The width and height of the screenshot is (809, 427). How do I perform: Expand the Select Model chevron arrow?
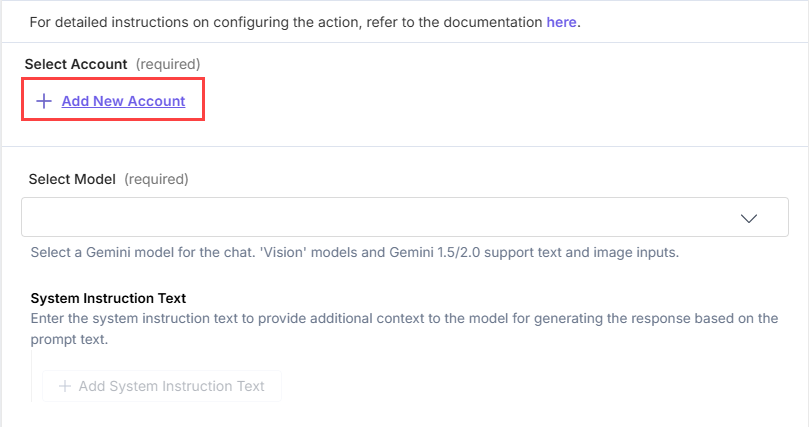[748, 218]
